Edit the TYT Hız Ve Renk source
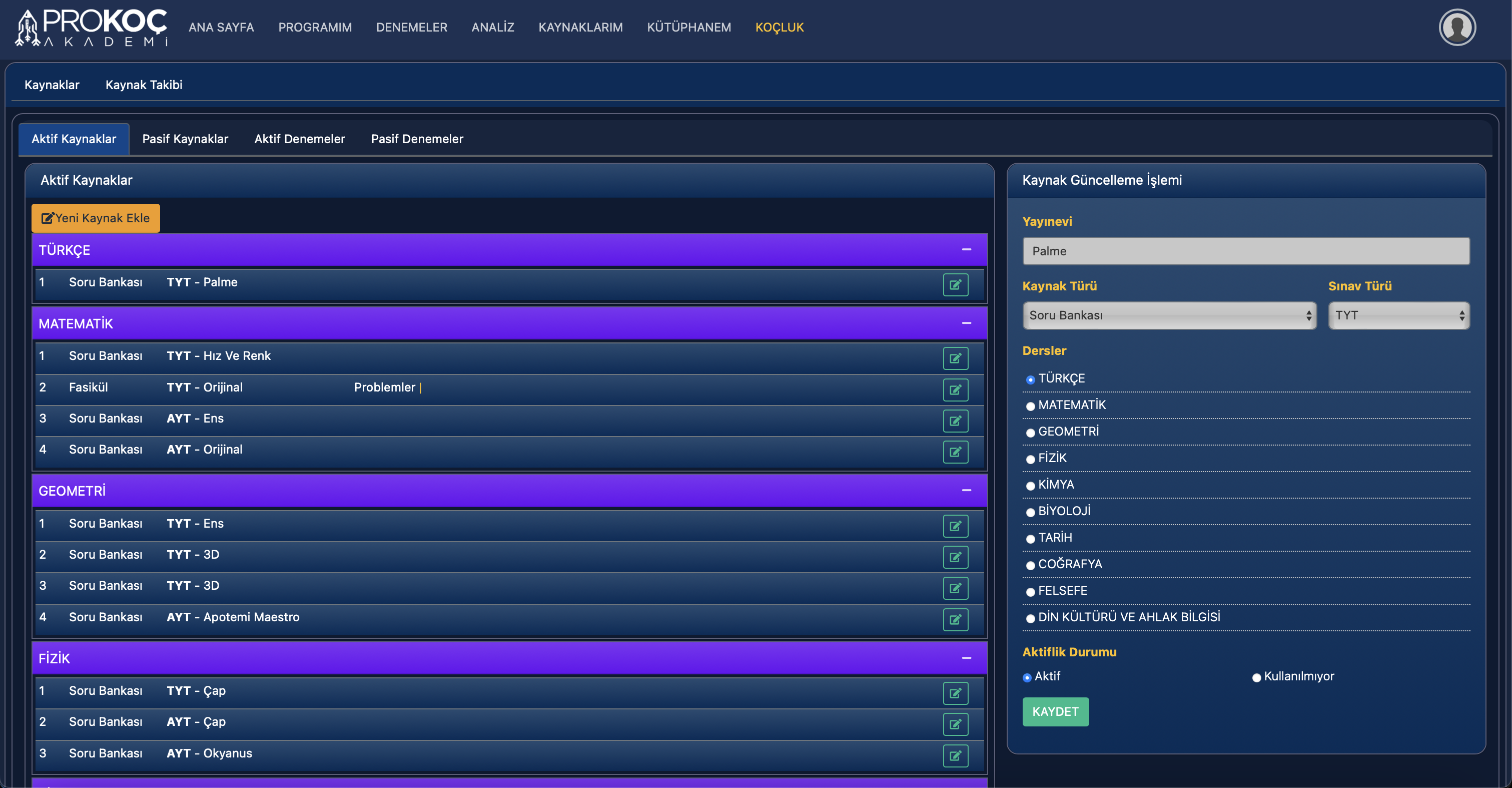The height and width of the screenshot is (788, 1512). click(x=955, y=358)
